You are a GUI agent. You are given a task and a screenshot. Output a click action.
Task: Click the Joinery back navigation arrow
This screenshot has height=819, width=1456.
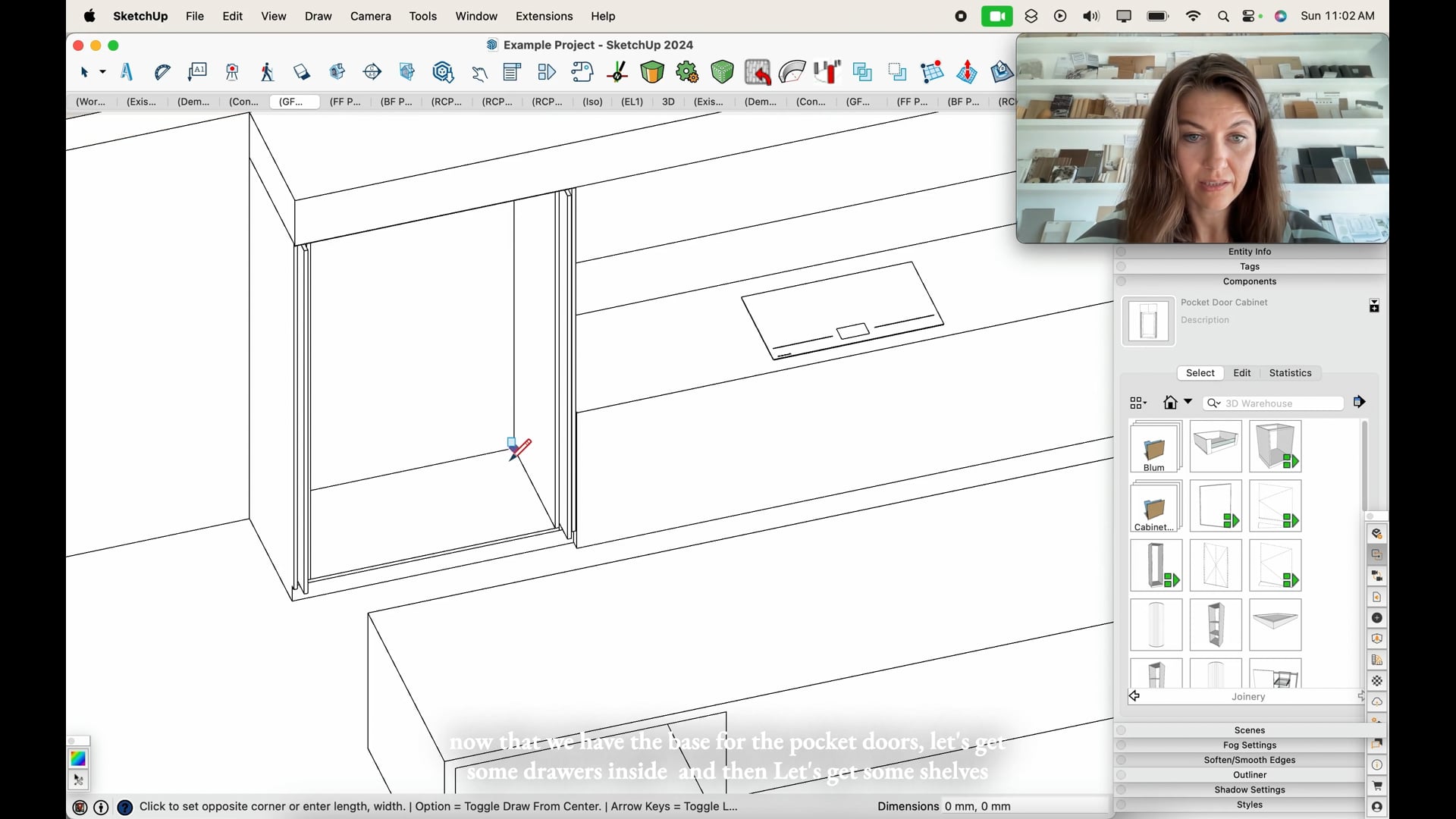(1134, 696)
